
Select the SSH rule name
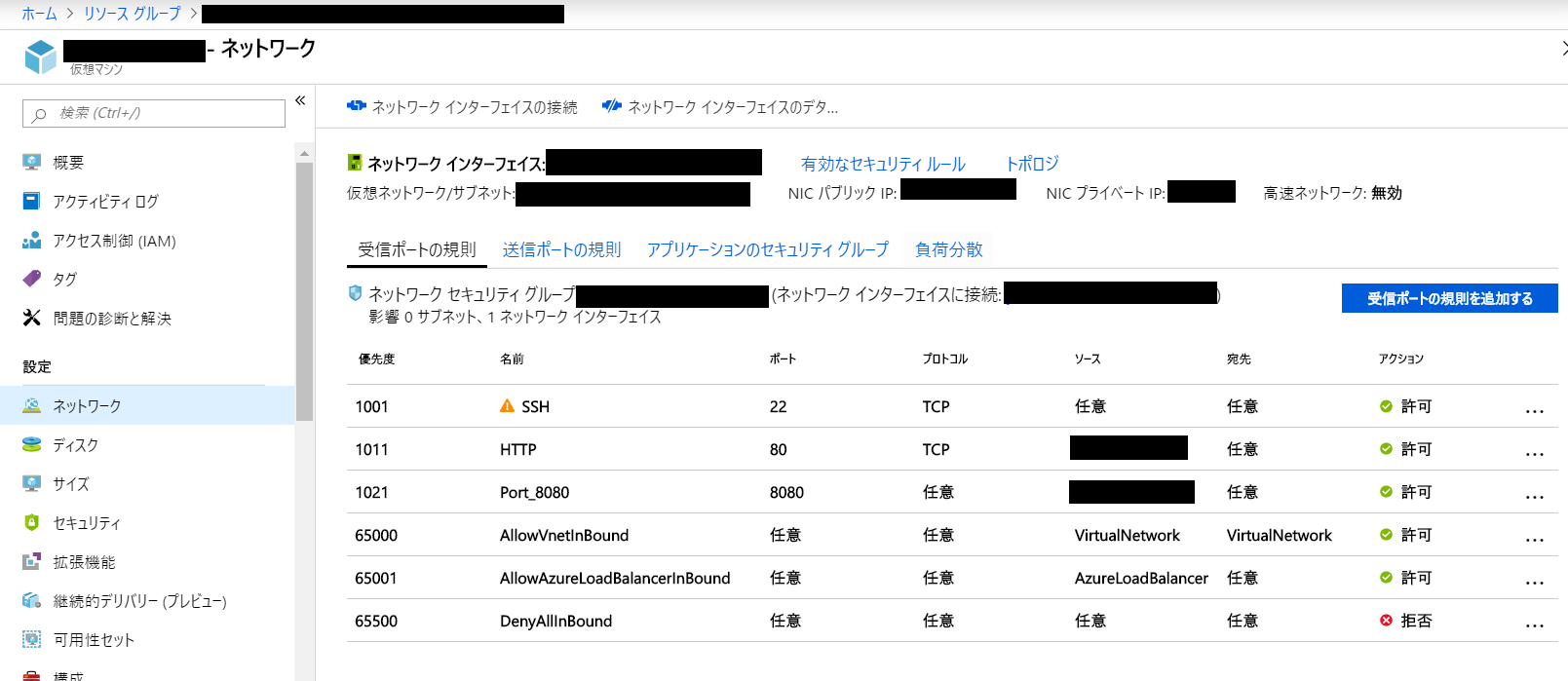(x=535, y=406)
